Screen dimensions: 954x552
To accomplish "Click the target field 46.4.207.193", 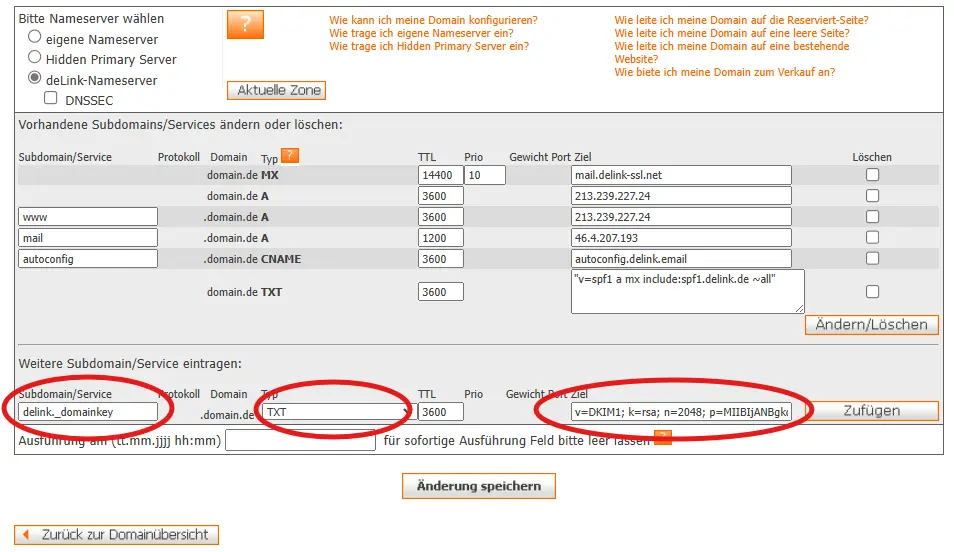I will (681, 238).
